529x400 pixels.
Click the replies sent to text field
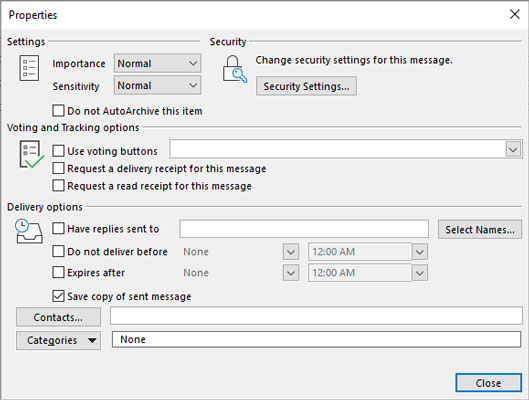click(304, 229)
